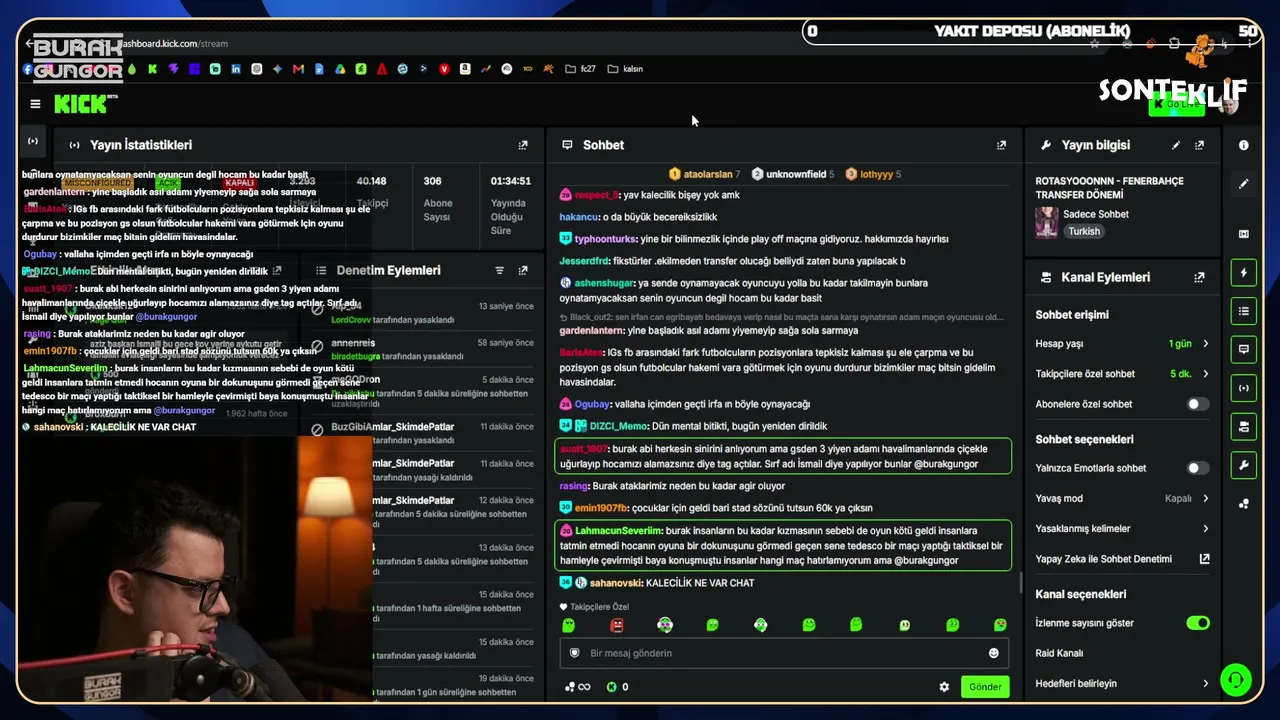This screenshot has width=1280, height=720.
Task: Click the Sadece Sohbet category thumbnail
Action: (x=1047, y=222)
